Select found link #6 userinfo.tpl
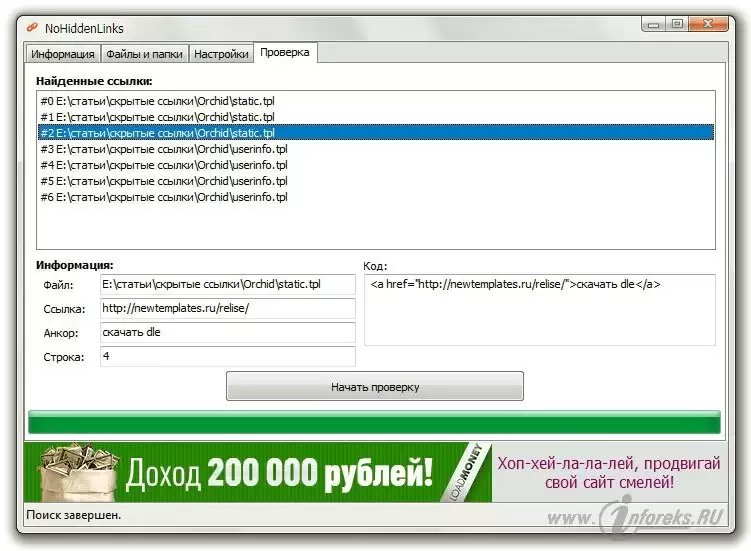The image size is (751, 551). 163,197
